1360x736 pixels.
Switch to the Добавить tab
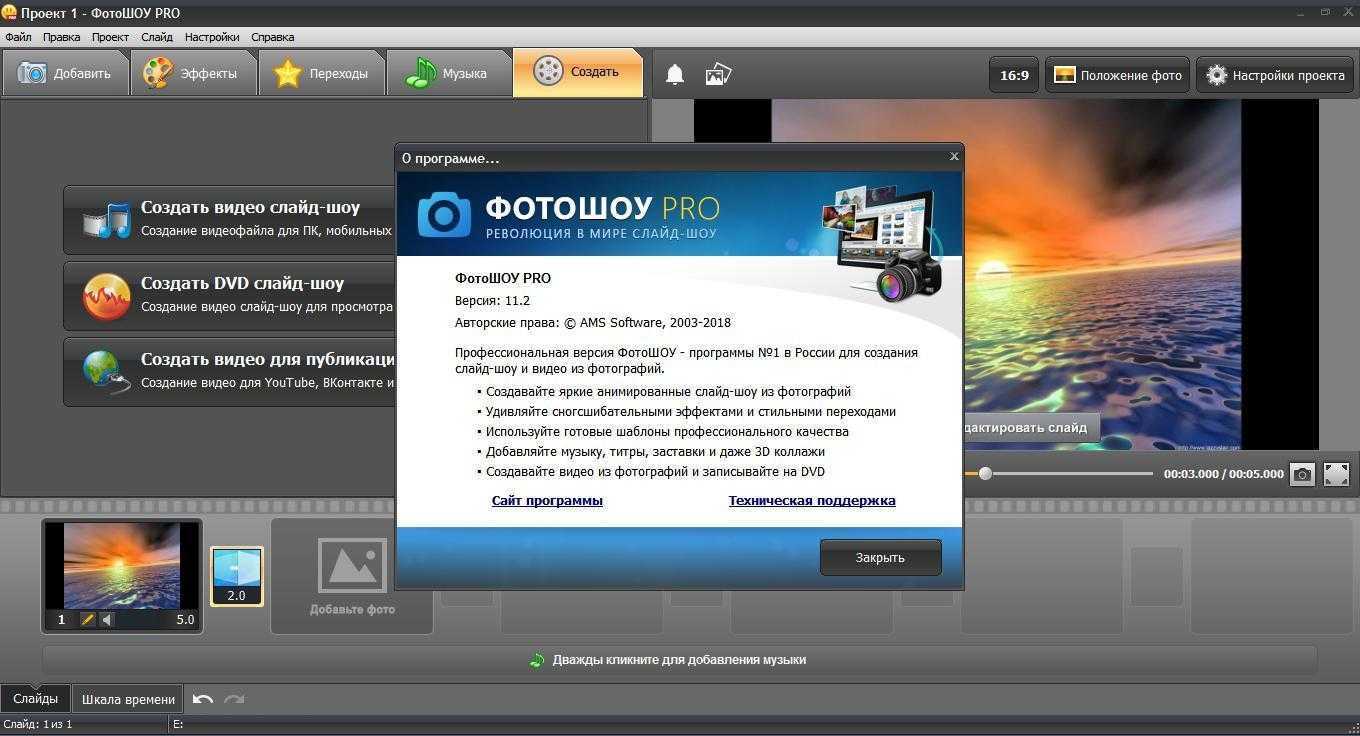click(66, 73)
